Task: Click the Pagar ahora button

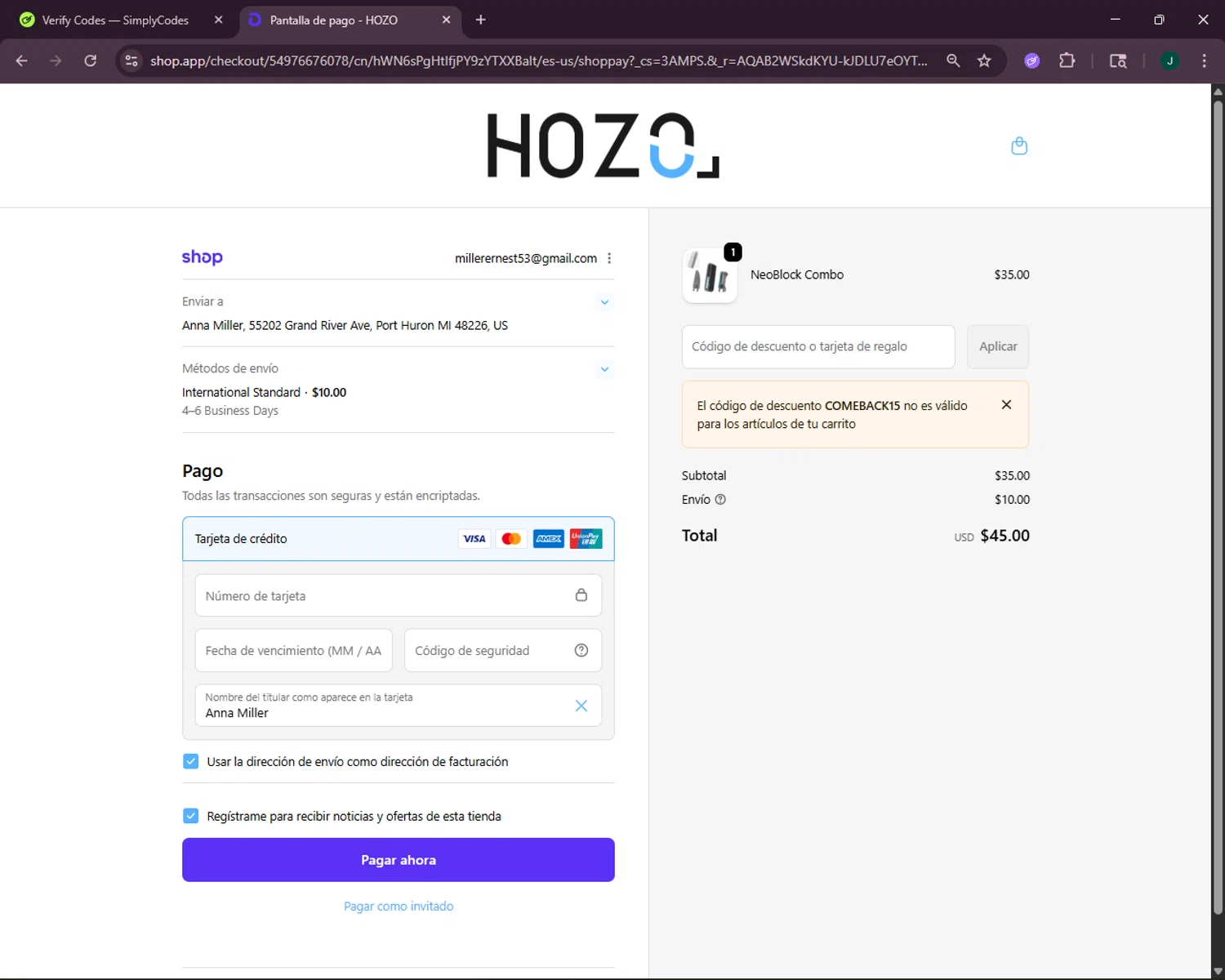Action: coord(399,860)
